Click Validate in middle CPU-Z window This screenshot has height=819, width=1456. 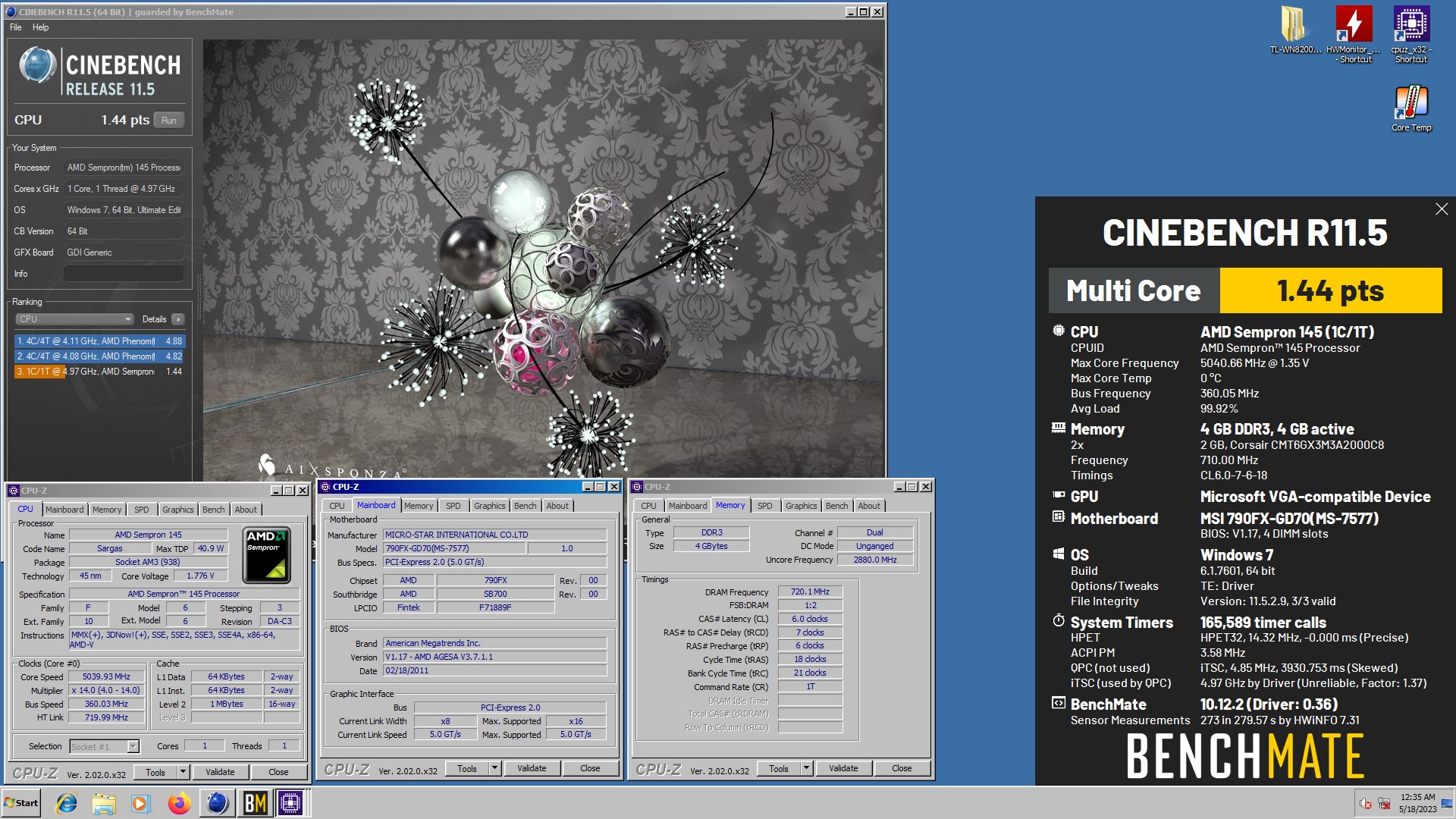pos(532,768)
